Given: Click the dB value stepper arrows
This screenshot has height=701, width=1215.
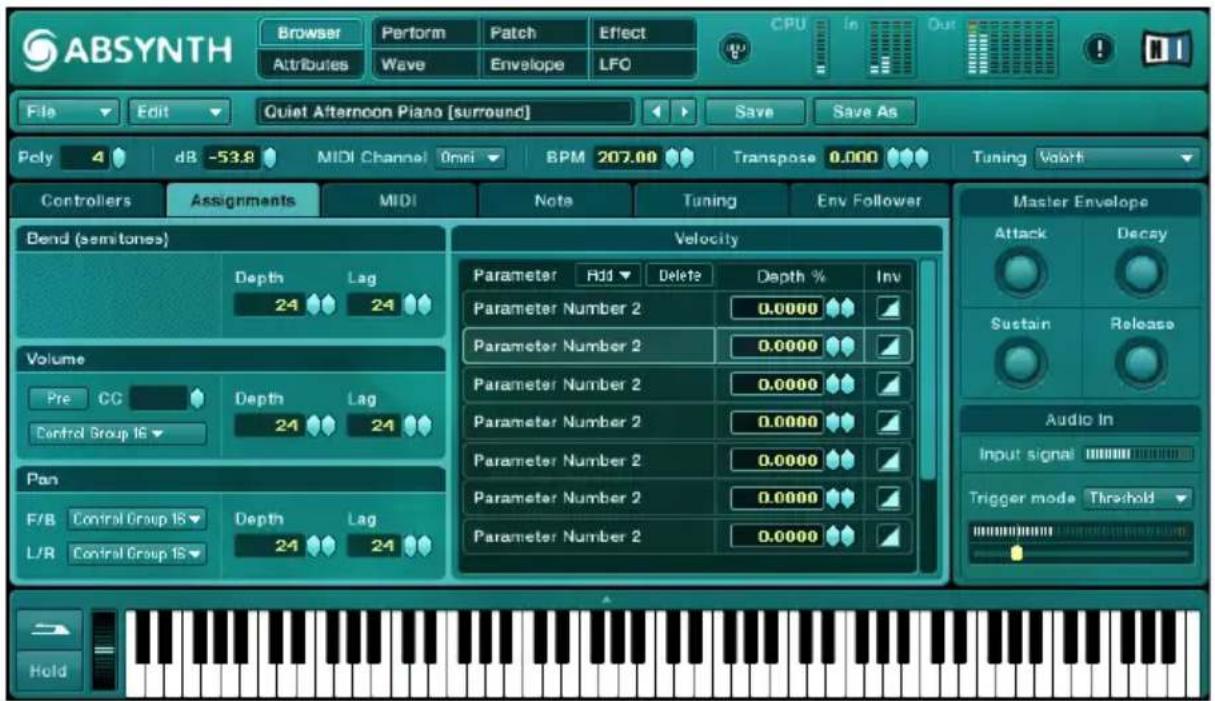Looking at the screenshot, I should click(x=269, y=158).
